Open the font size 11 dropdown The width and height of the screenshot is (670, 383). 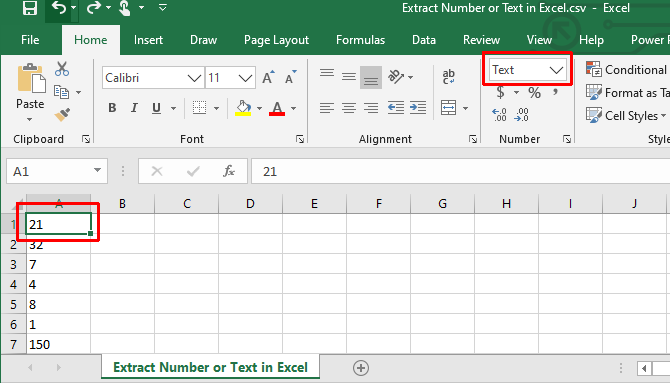[x=245, y=78]
